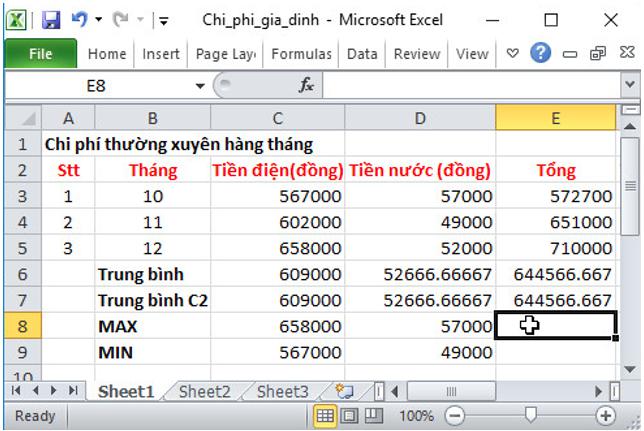The height and width of the screenshot is (431, 644).
Task: Switch to Page Break Preview in status bar
Action: 374,416
